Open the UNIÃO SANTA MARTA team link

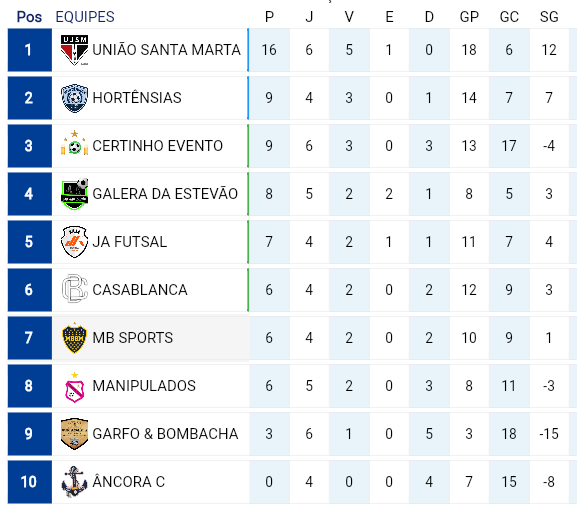point(166,50)
